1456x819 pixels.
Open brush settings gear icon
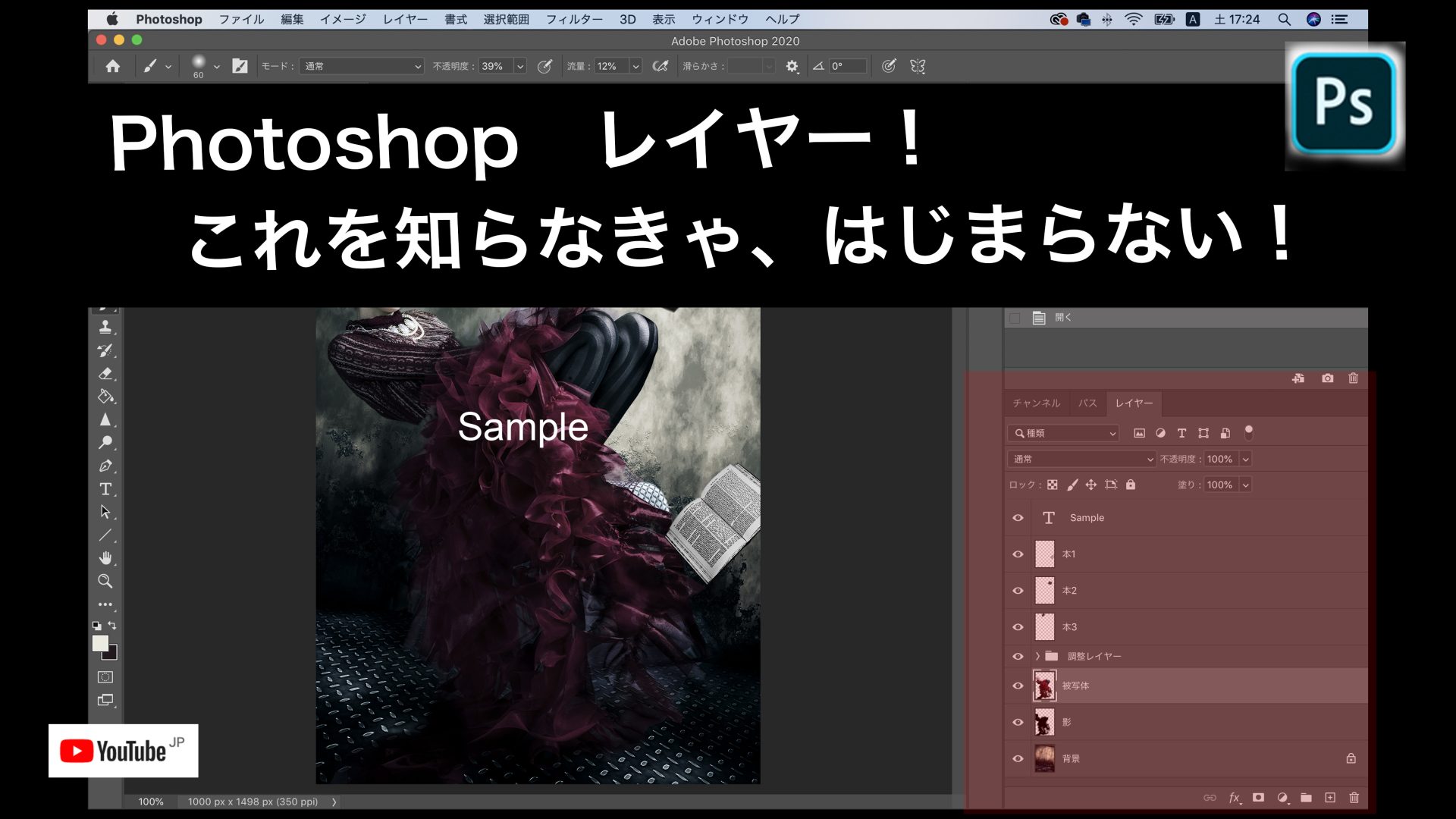[792, 66]
